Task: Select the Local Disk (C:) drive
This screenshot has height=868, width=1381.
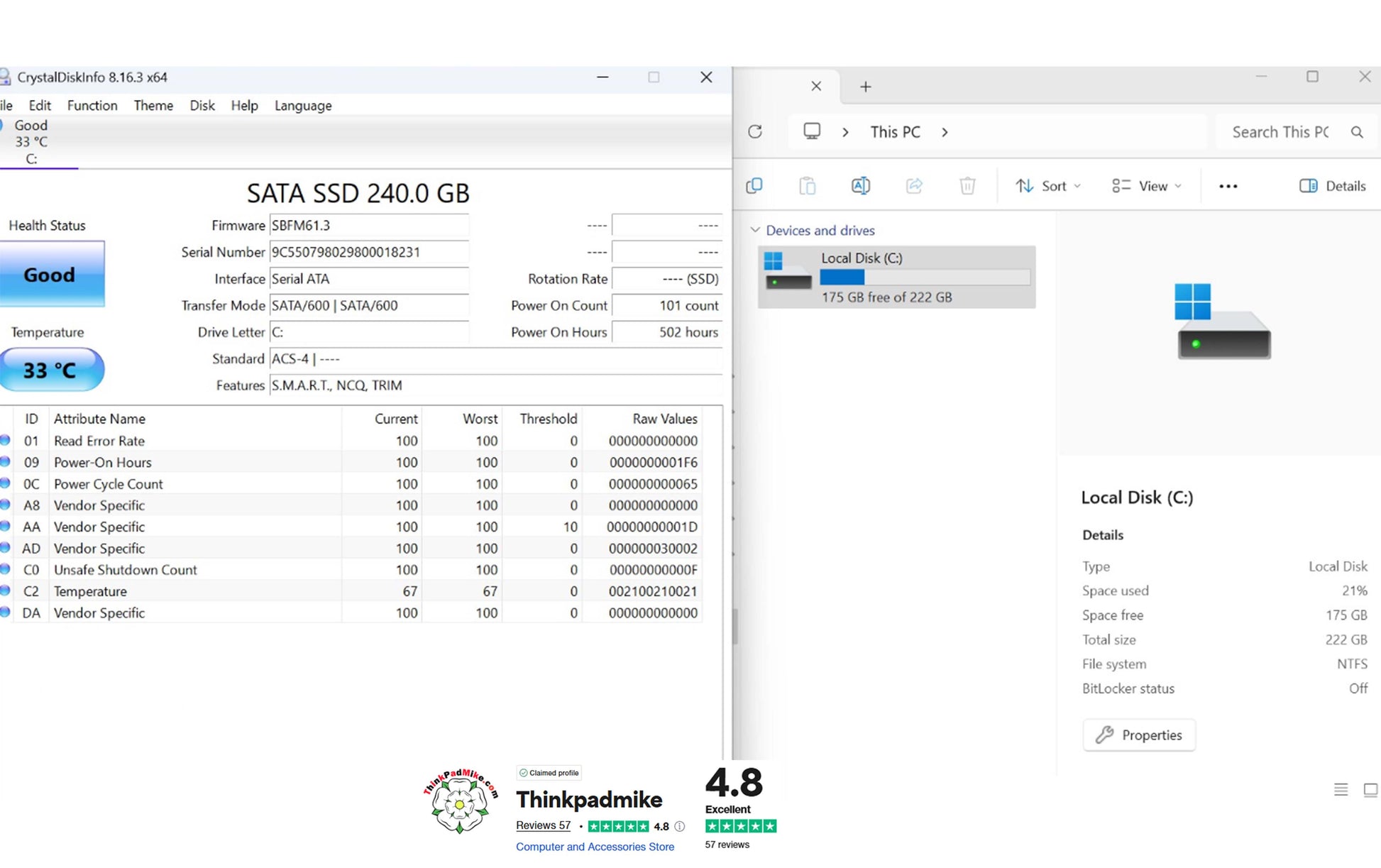Action: (897, 277)
